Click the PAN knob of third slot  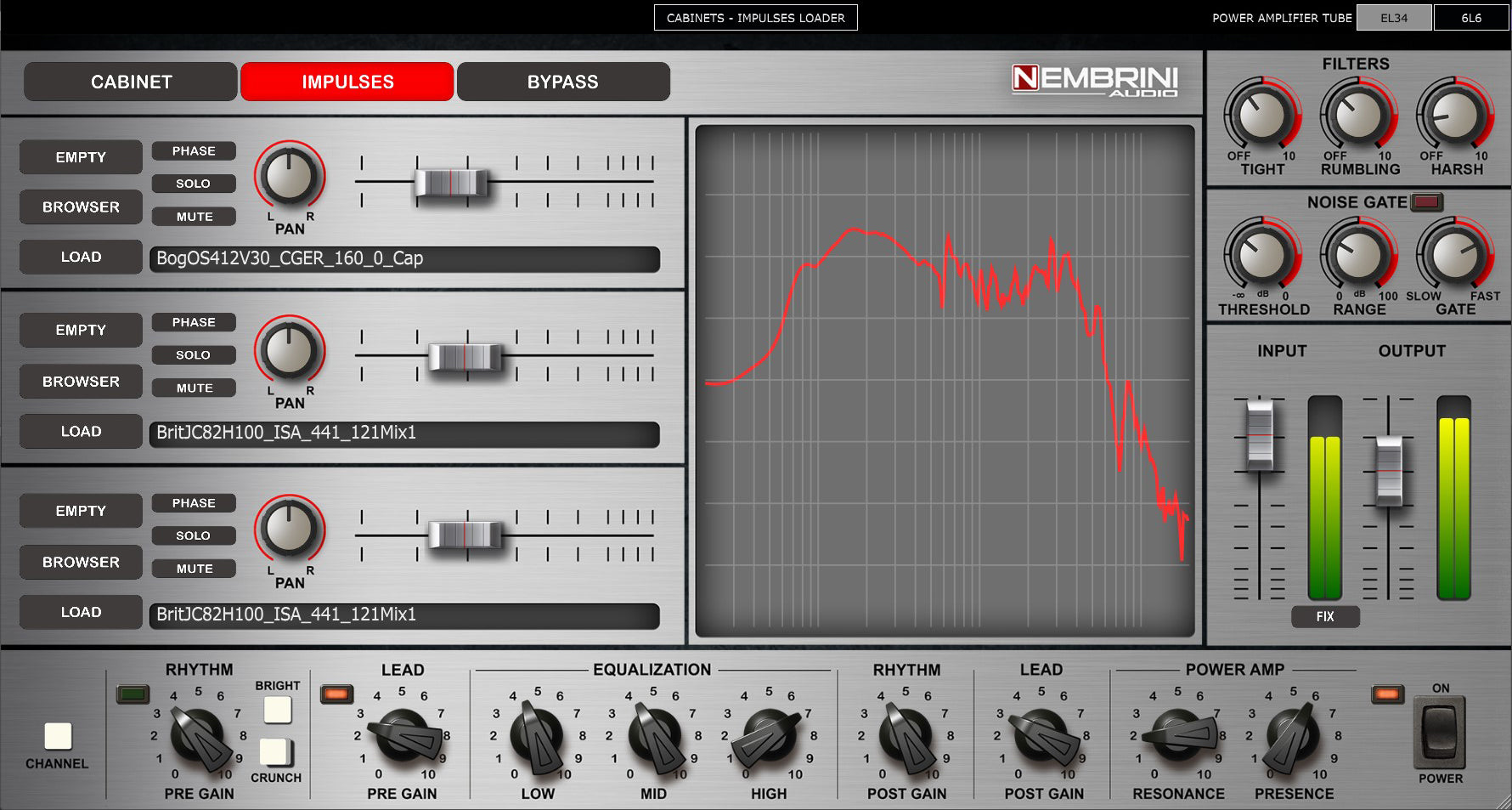coord(290,530)
